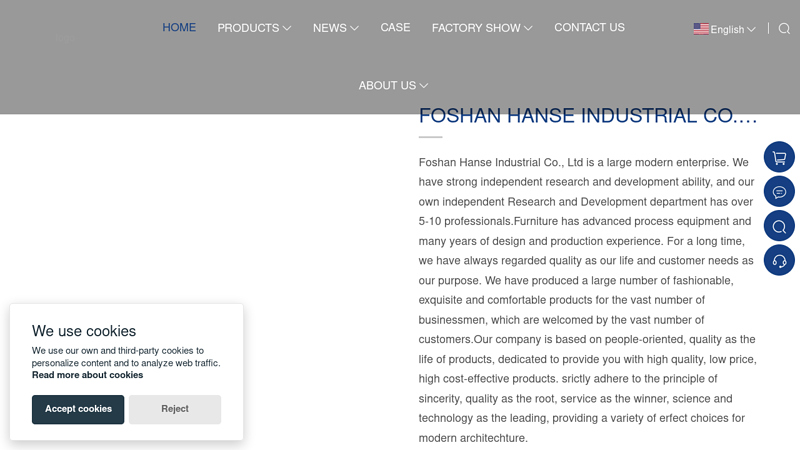Click the text 'modern architechture.'
800x450 pixels.
[x=473, y=438]
